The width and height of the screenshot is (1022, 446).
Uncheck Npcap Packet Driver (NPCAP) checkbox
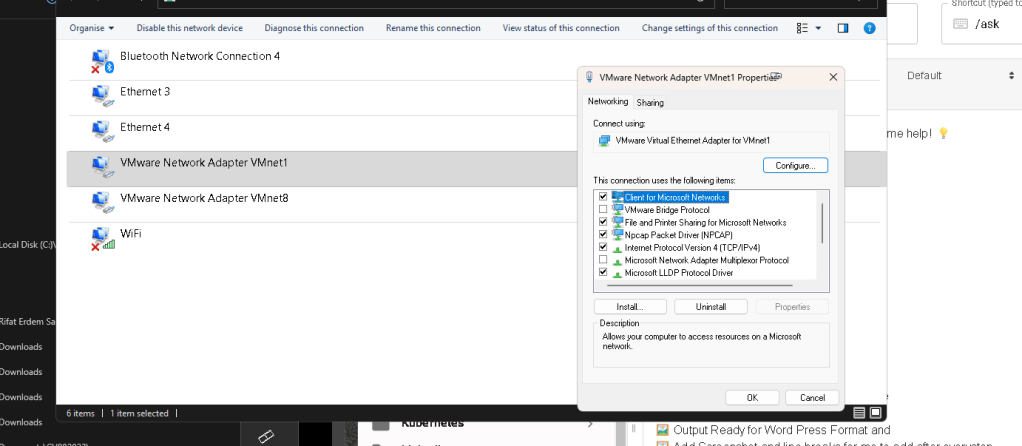(x=603, y=235)
